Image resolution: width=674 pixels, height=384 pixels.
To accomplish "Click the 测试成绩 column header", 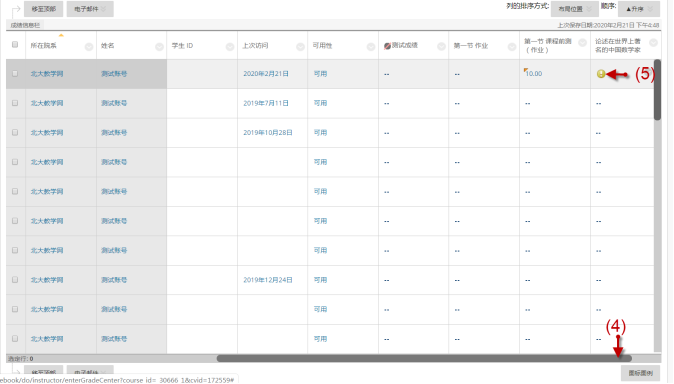I will click(x=404, y=45).
